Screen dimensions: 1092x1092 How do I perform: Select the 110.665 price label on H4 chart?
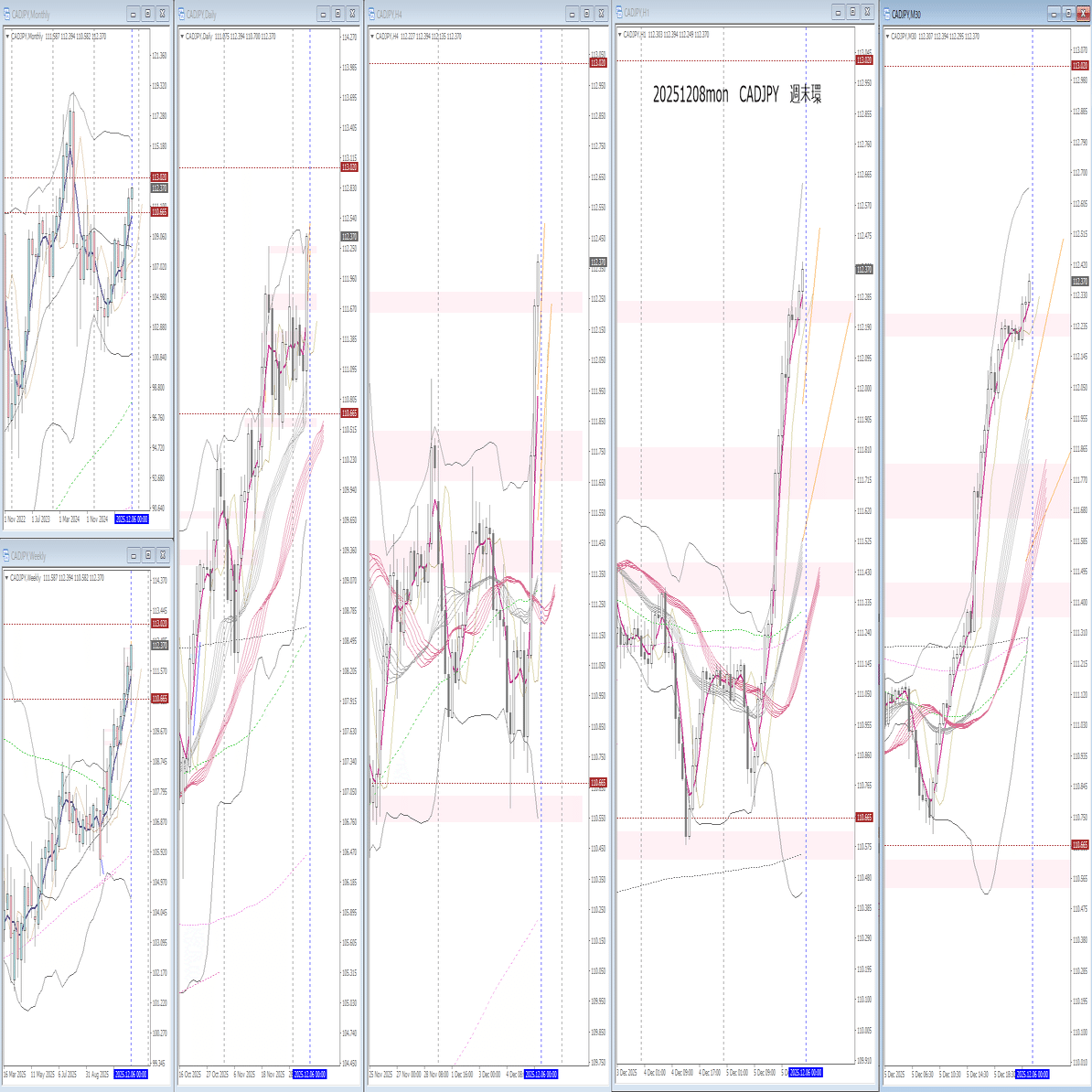coord(598,783)
